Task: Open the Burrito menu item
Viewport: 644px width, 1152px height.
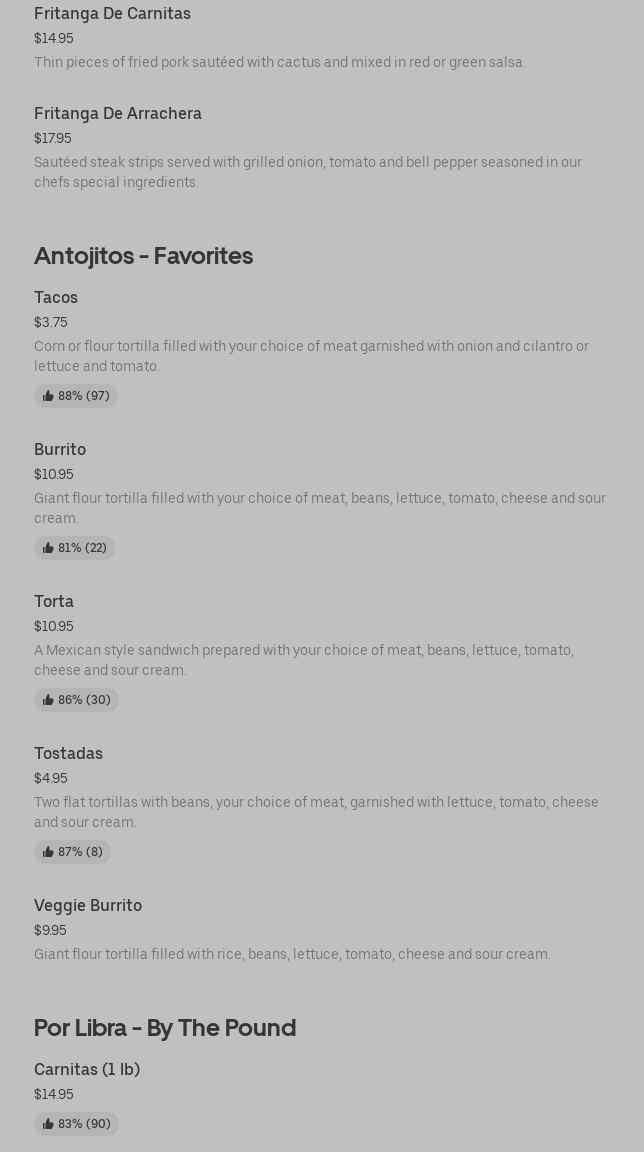Action: click(60, 449)
